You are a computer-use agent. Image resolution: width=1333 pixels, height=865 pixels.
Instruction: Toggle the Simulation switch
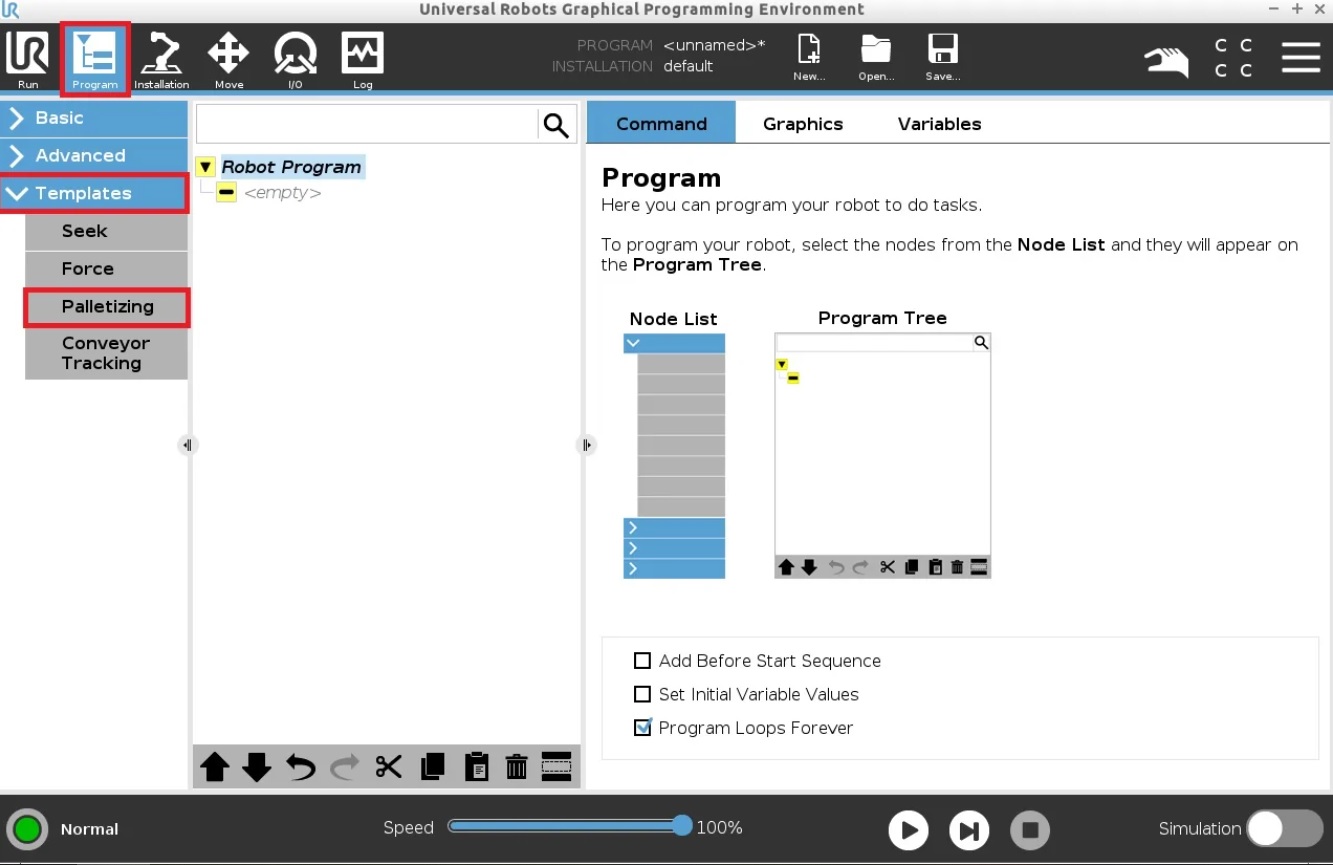tap(1285, 829)
